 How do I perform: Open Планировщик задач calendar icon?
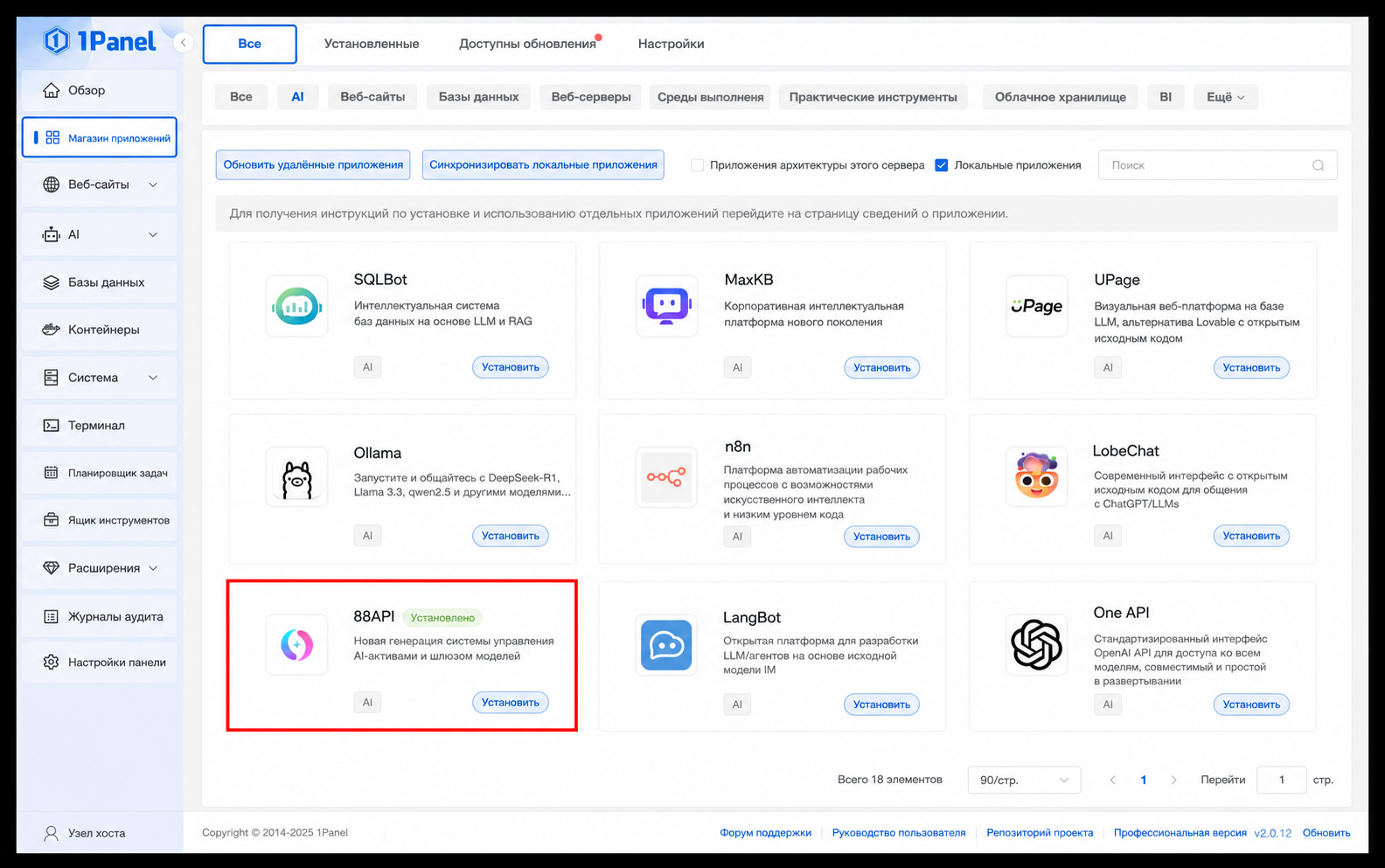[x=52, y=473]
